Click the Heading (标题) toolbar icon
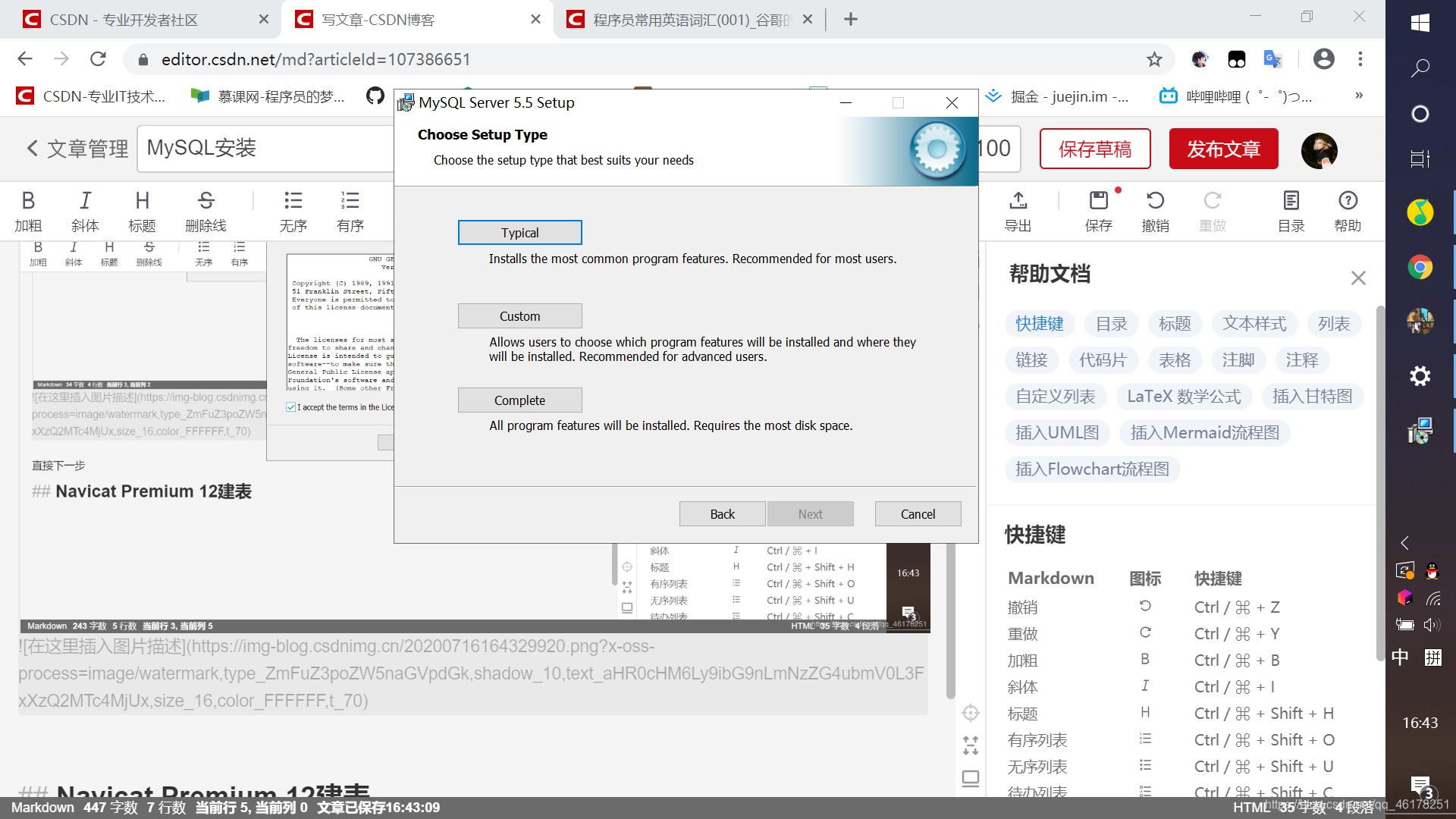The width and height of the screenshot is (1456, 819). point(142,211)
